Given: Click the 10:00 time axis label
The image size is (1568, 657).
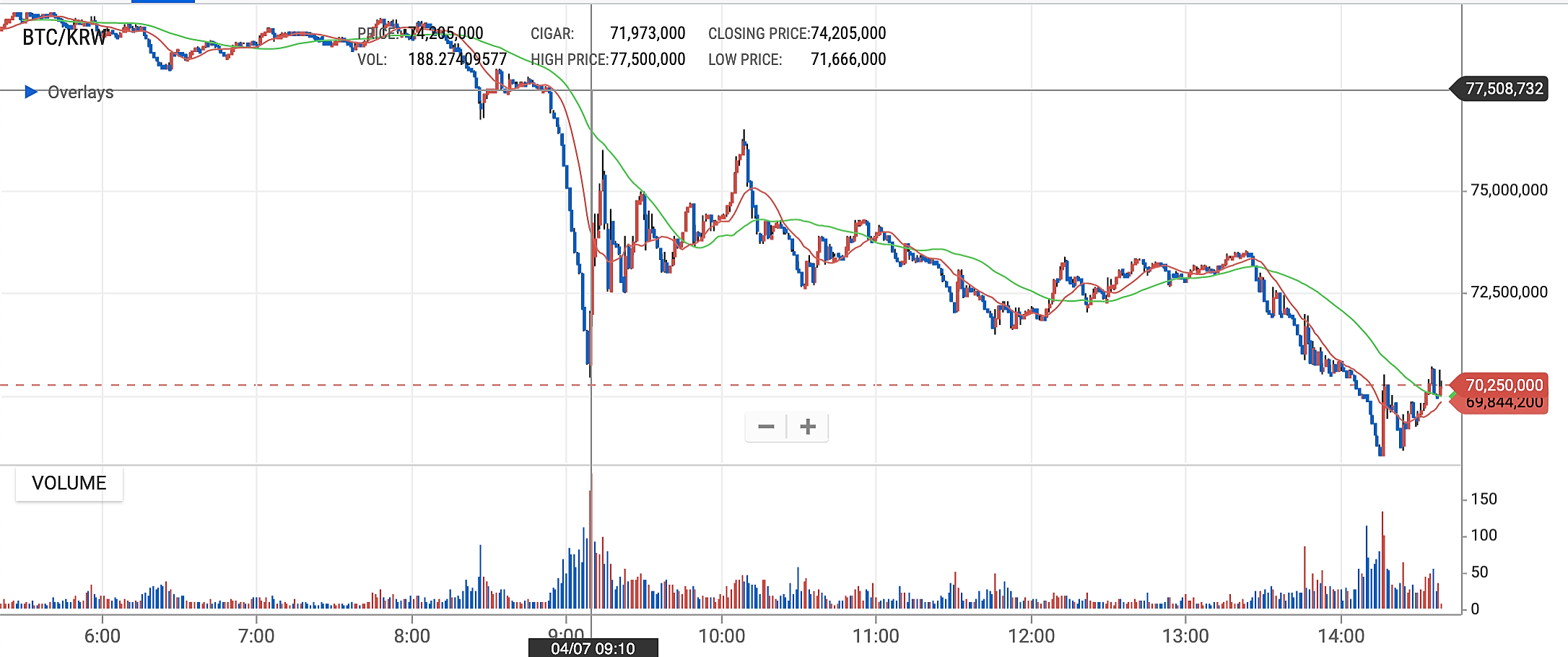Looking at the screenshot, I should (x=721, y=636).
